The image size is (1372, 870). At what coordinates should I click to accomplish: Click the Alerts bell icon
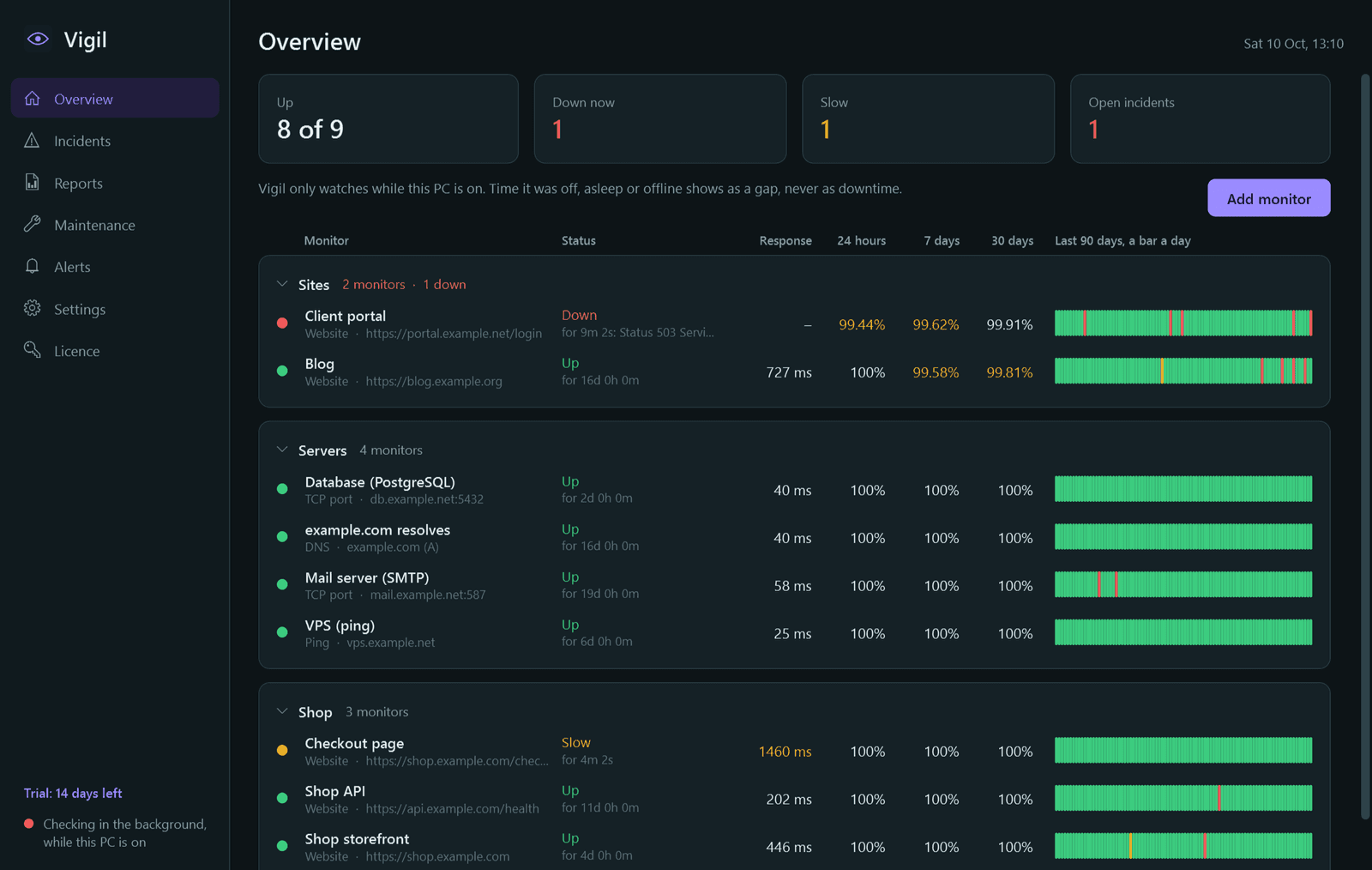click(33, 266)
